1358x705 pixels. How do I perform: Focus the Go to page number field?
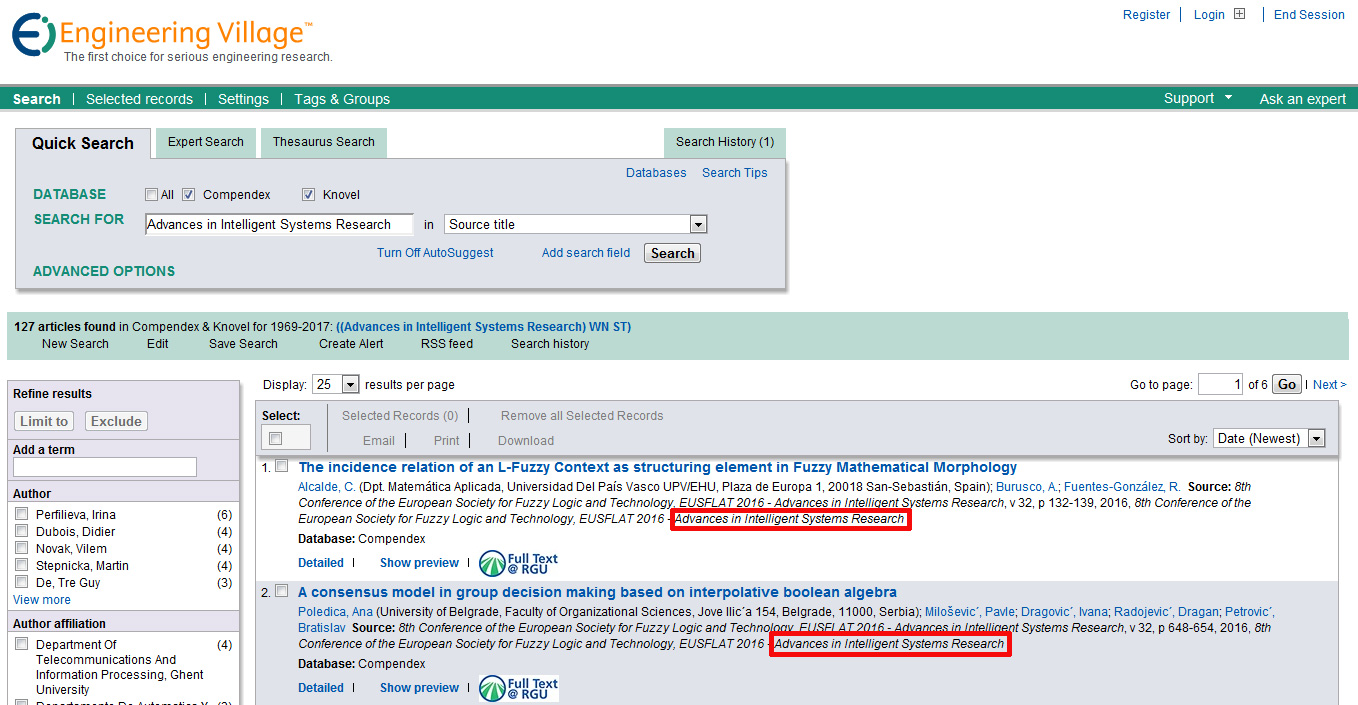[x=1220, y=384]
